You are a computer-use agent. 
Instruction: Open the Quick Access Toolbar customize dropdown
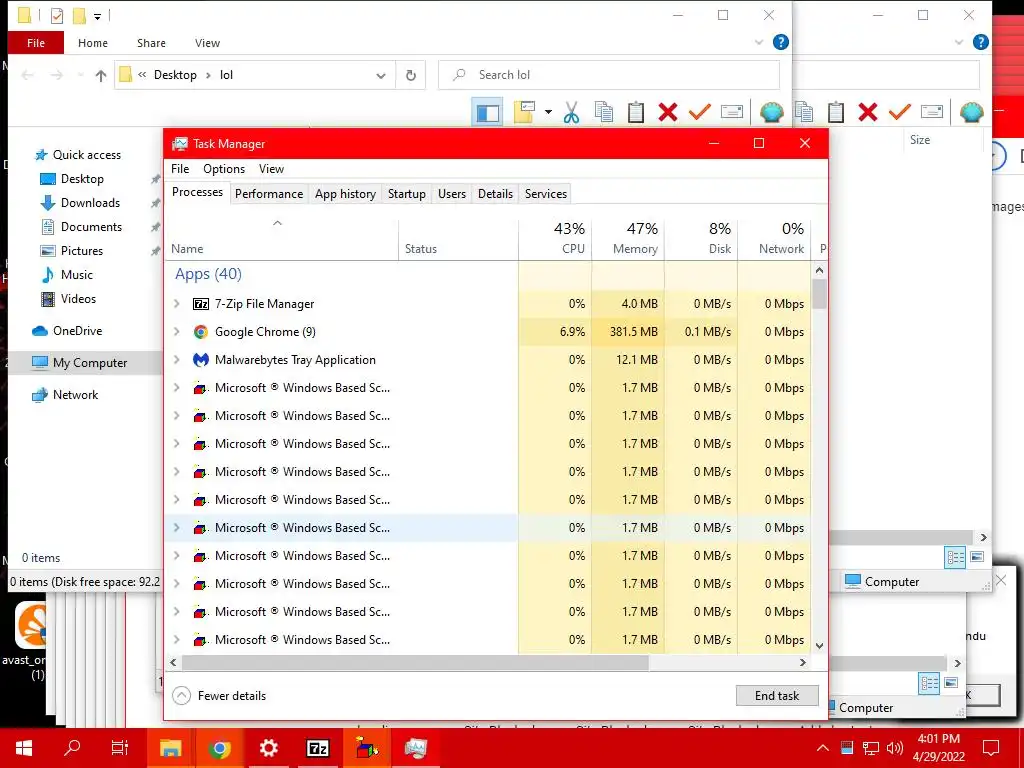97,16
